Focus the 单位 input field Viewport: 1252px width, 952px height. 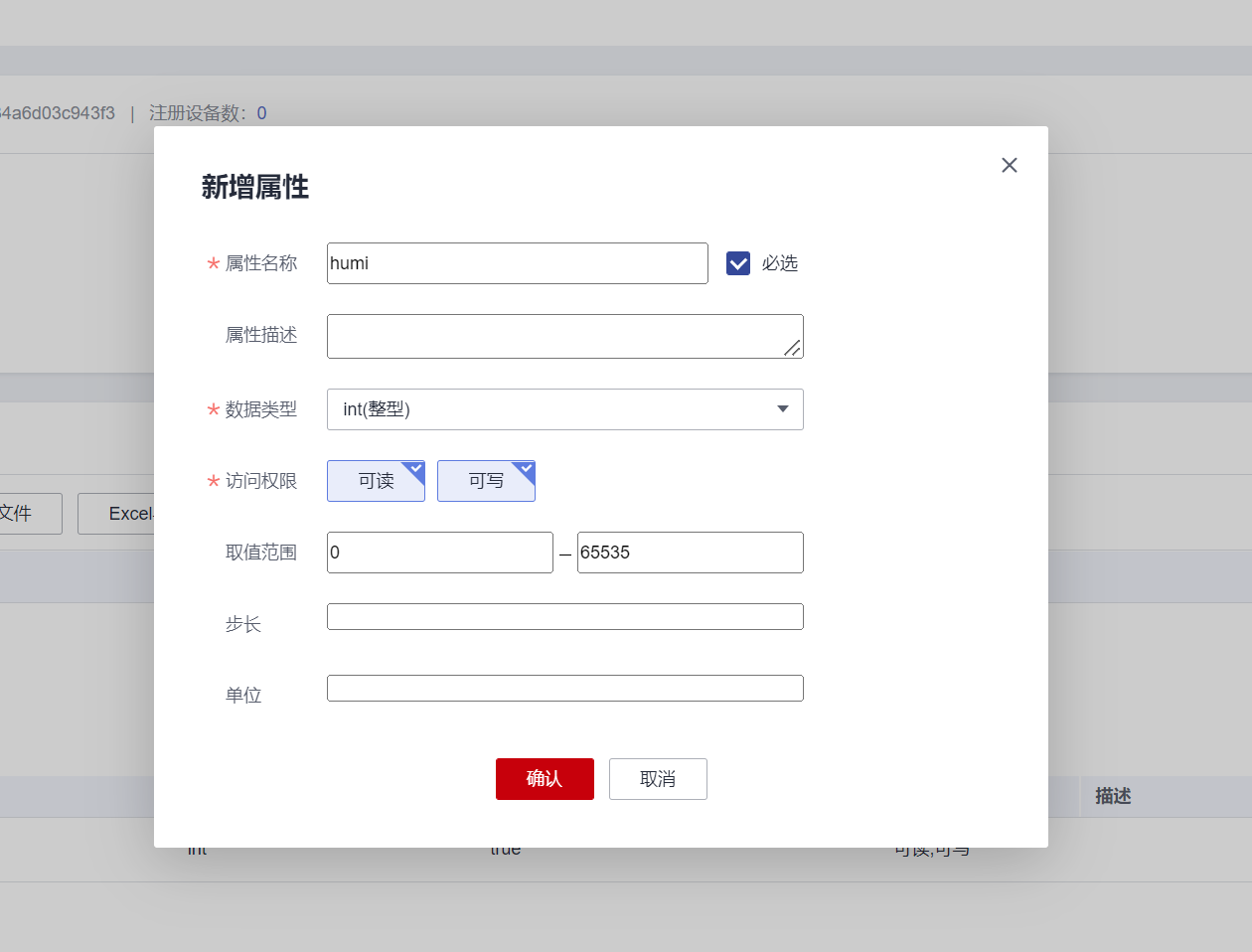(x=564, y=688)
